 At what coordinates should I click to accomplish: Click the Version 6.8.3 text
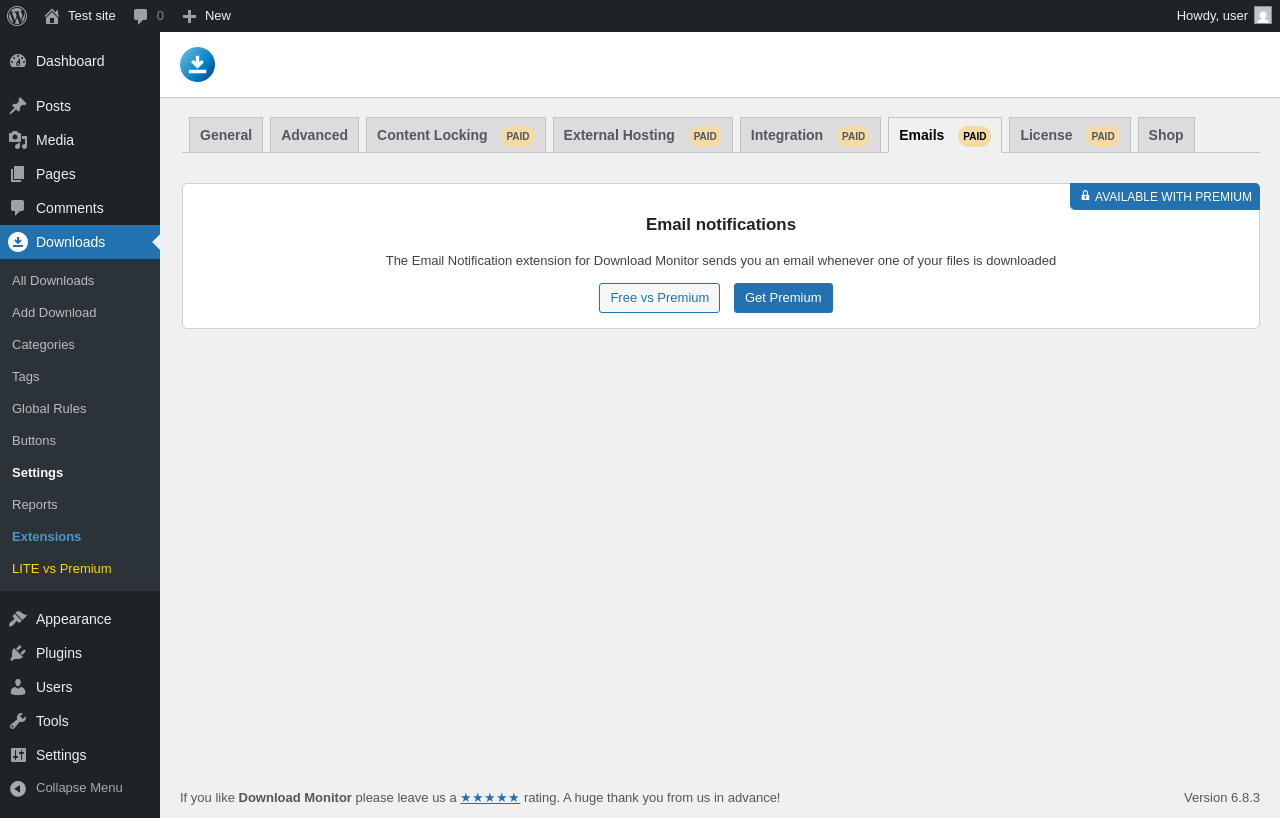click(1222, 798)
